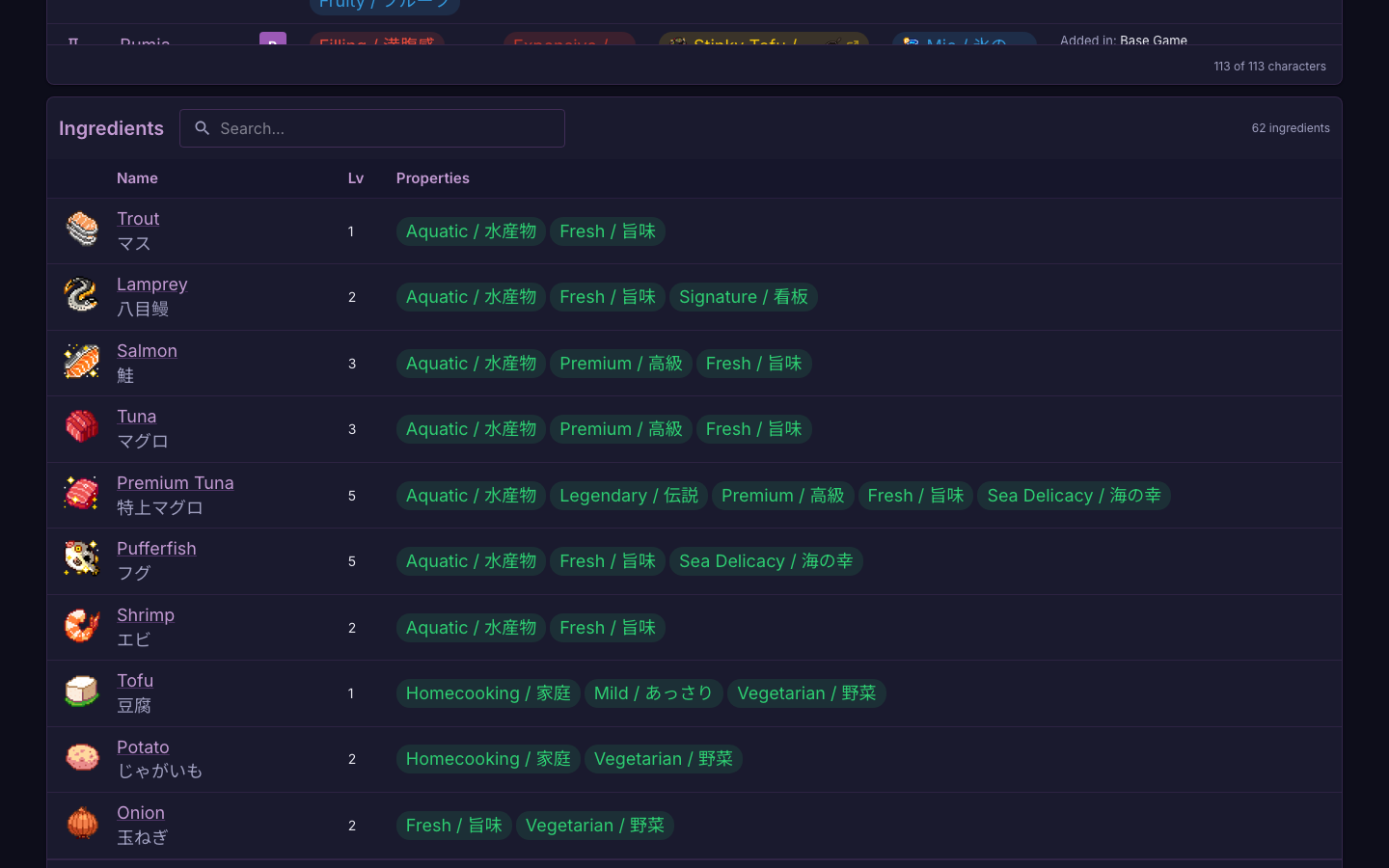Click the Shrimp ingredient icon
1389x868 pixels.
[82, 627]
